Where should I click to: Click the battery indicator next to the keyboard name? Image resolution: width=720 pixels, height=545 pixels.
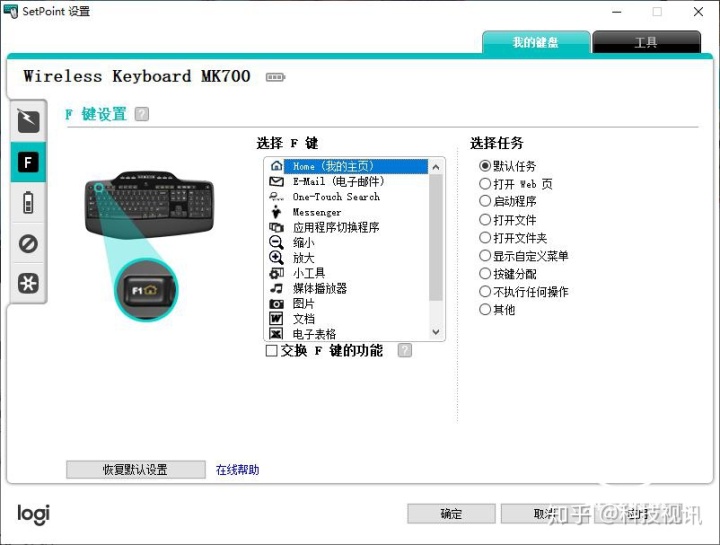click(276, 77)
